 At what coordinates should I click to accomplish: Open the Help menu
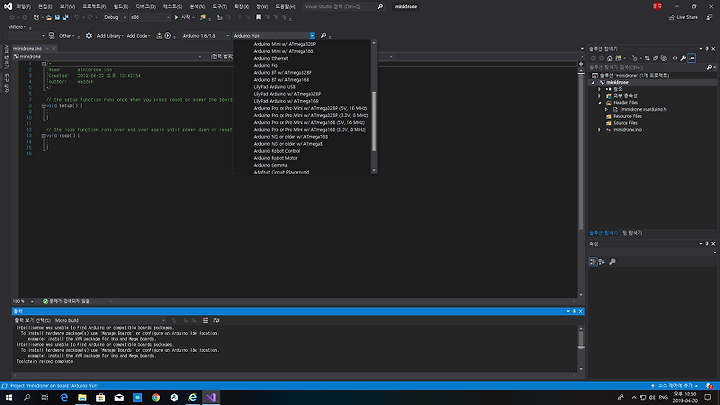(286, 6)
